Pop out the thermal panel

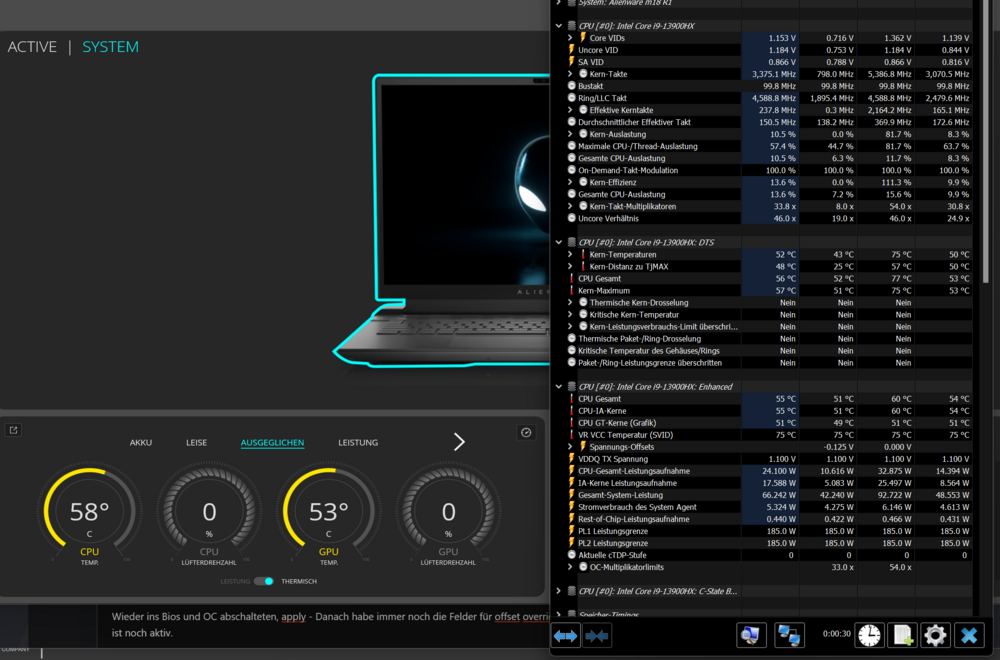(x=13, y=431)
